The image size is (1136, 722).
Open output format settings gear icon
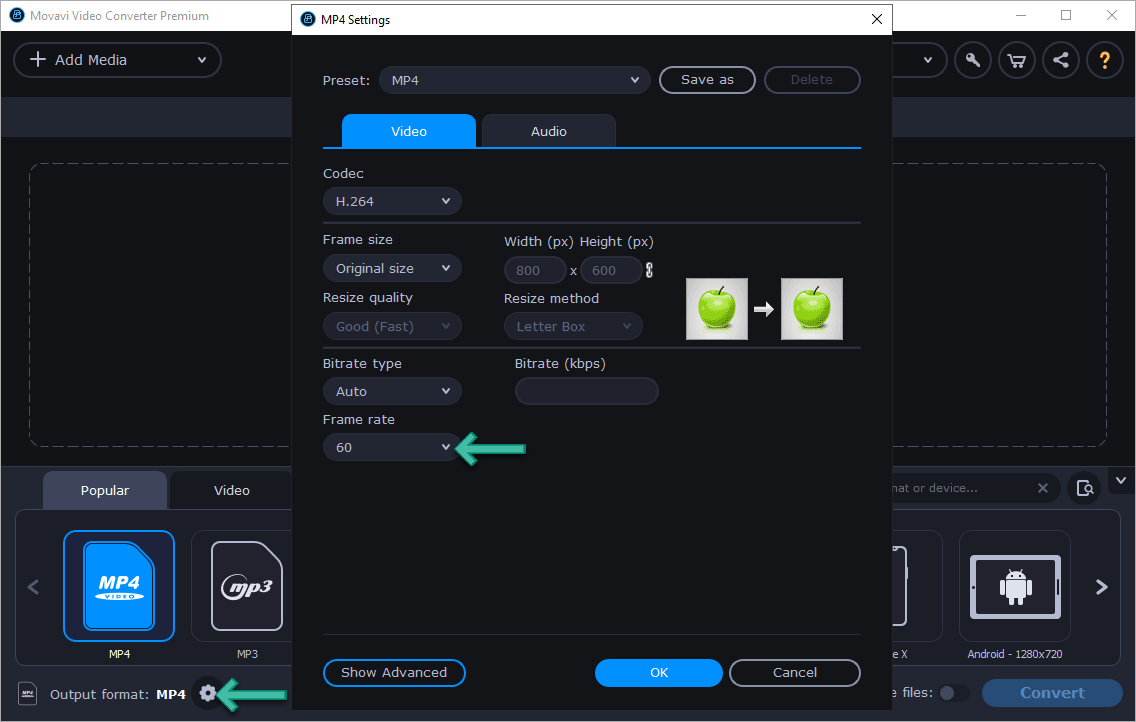[x=207, y=693]
